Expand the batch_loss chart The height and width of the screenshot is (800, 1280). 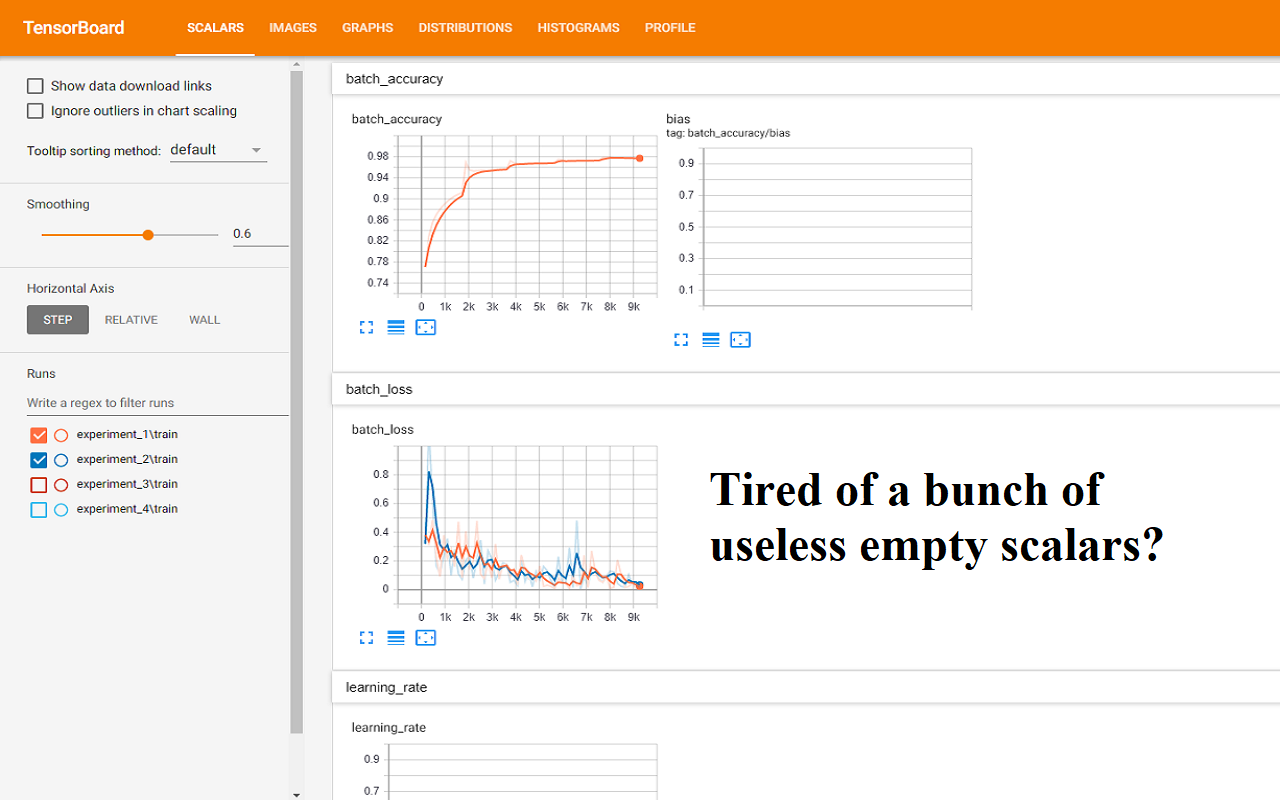pyautogui.click(x=366, y=637)
